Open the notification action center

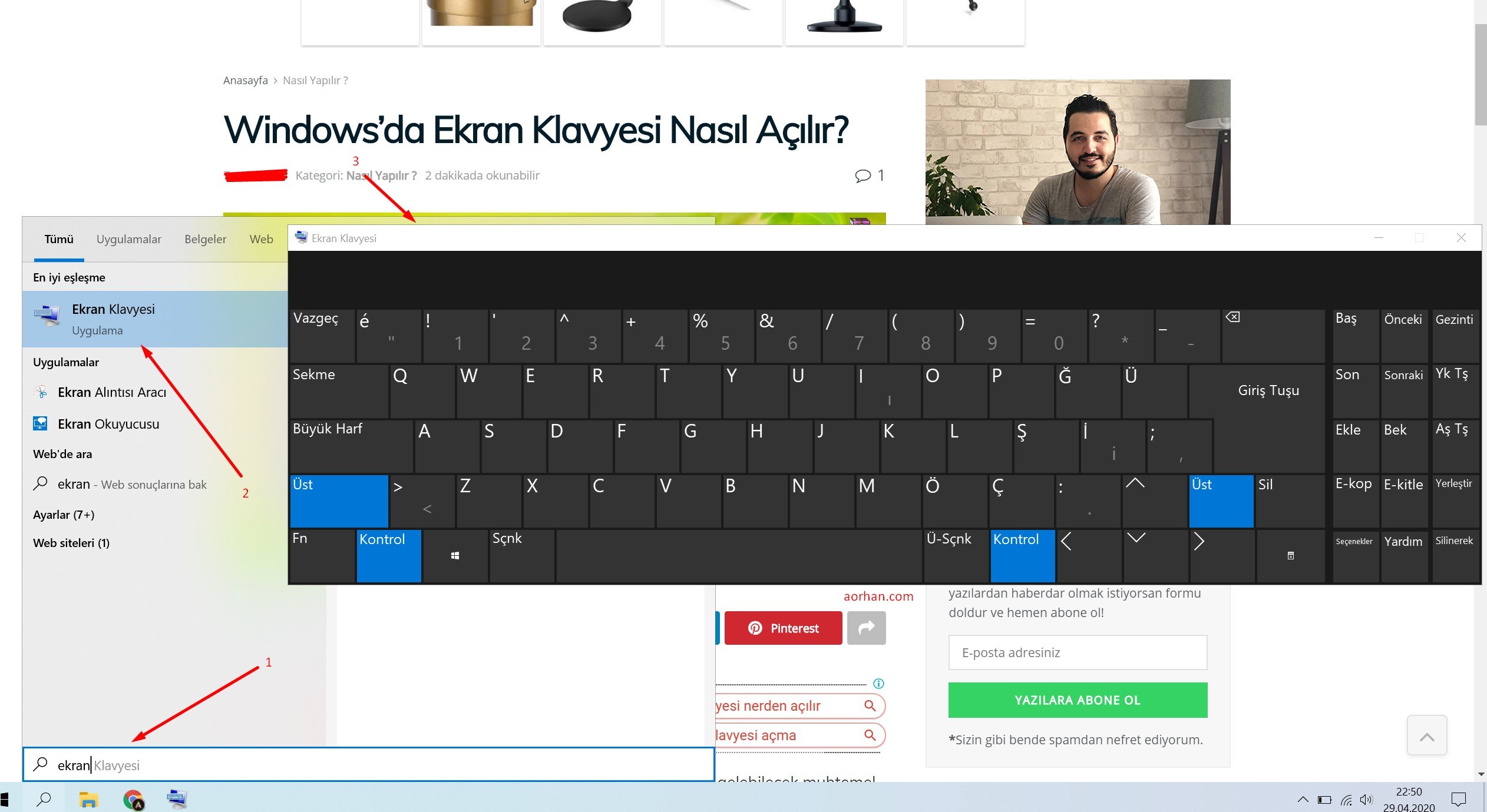pyautogui.click(x=1459, y=799)
